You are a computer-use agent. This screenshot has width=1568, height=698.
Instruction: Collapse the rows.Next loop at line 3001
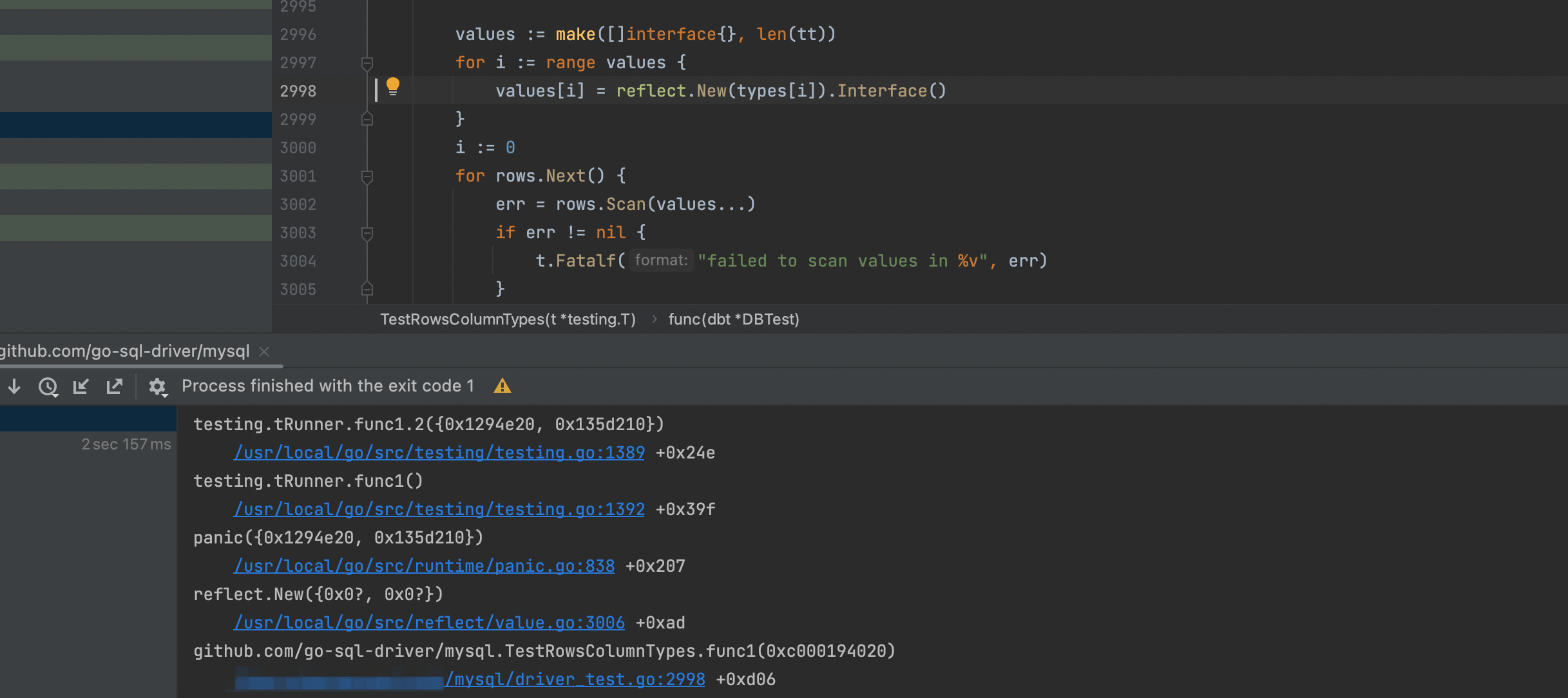[367, 176]
